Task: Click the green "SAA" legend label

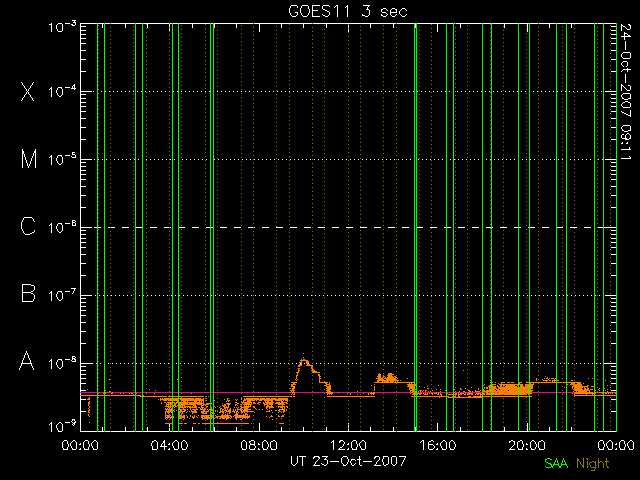Action: 556,463
